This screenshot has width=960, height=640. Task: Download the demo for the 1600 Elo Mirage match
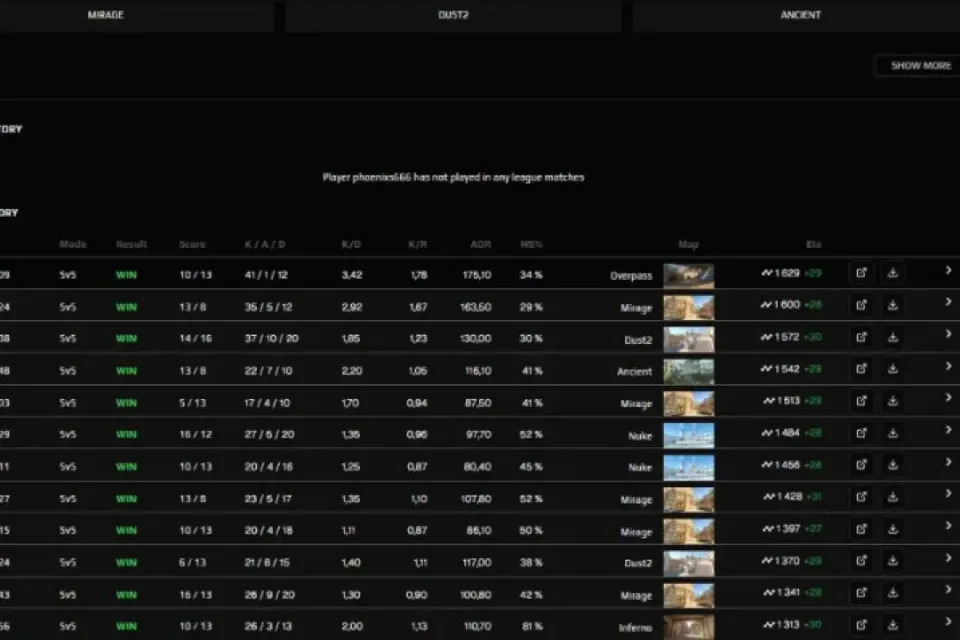(x=893, y=305)
